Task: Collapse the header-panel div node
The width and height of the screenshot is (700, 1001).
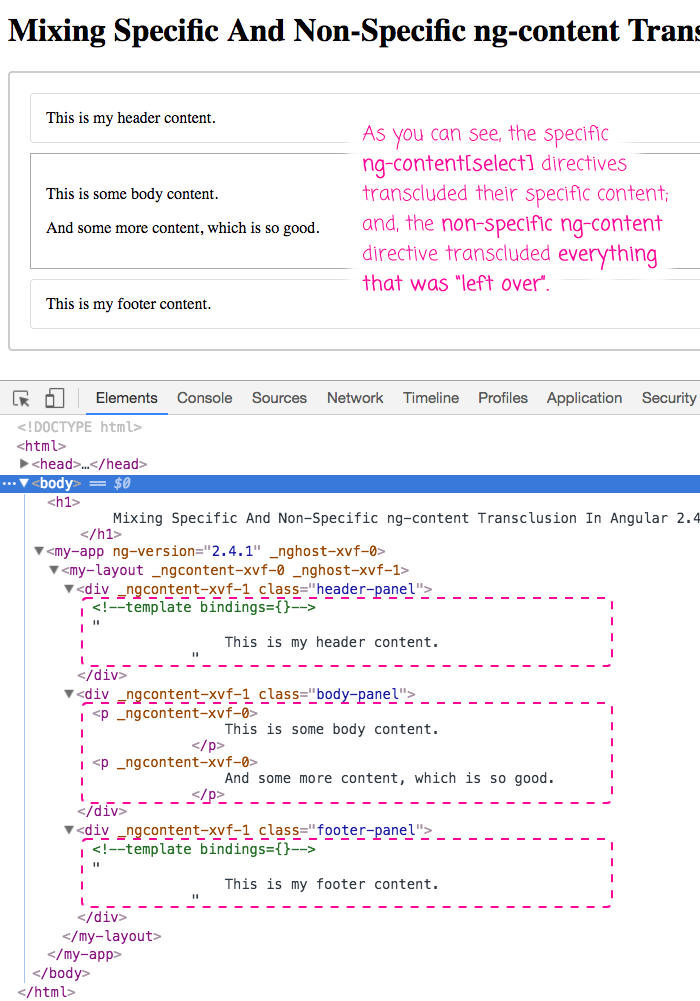Action: (69, 589)
